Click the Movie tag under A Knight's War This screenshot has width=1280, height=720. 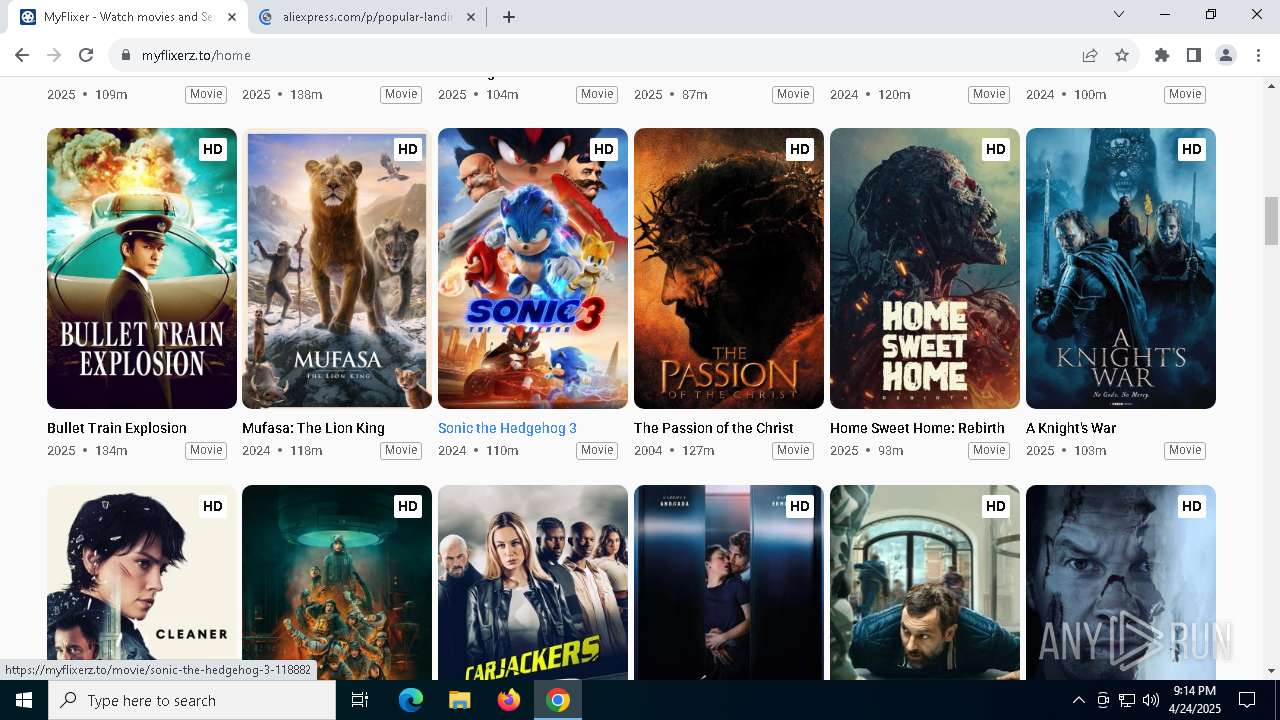[1185, 451]
